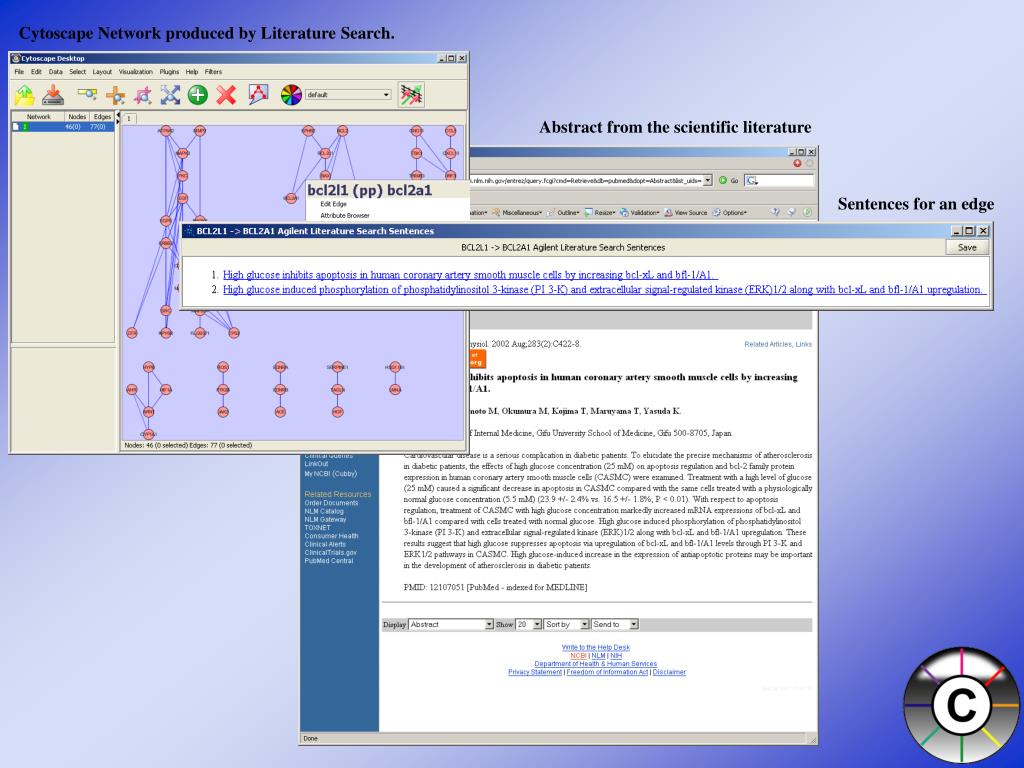The width and height of the screenshot is (1024, 768).
Task: Click the browser URL address field
Action: click(x=586, y=180)
